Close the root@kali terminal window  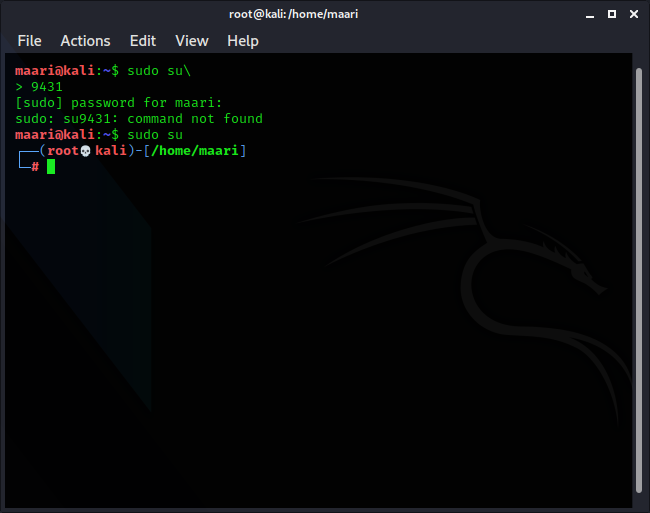coord(632,14)
